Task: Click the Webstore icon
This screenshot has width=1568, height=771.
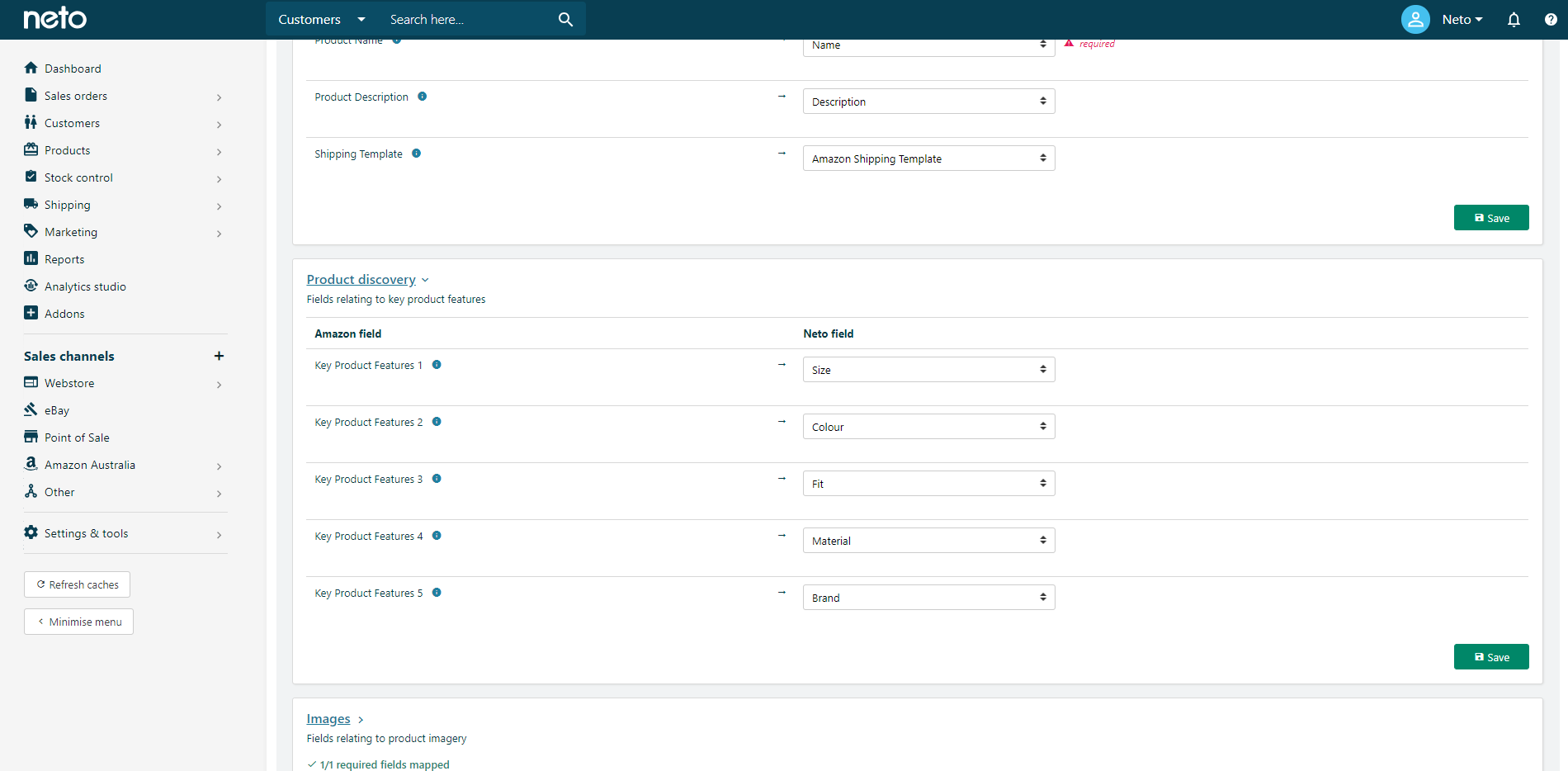Action: [x=31, y=382]
